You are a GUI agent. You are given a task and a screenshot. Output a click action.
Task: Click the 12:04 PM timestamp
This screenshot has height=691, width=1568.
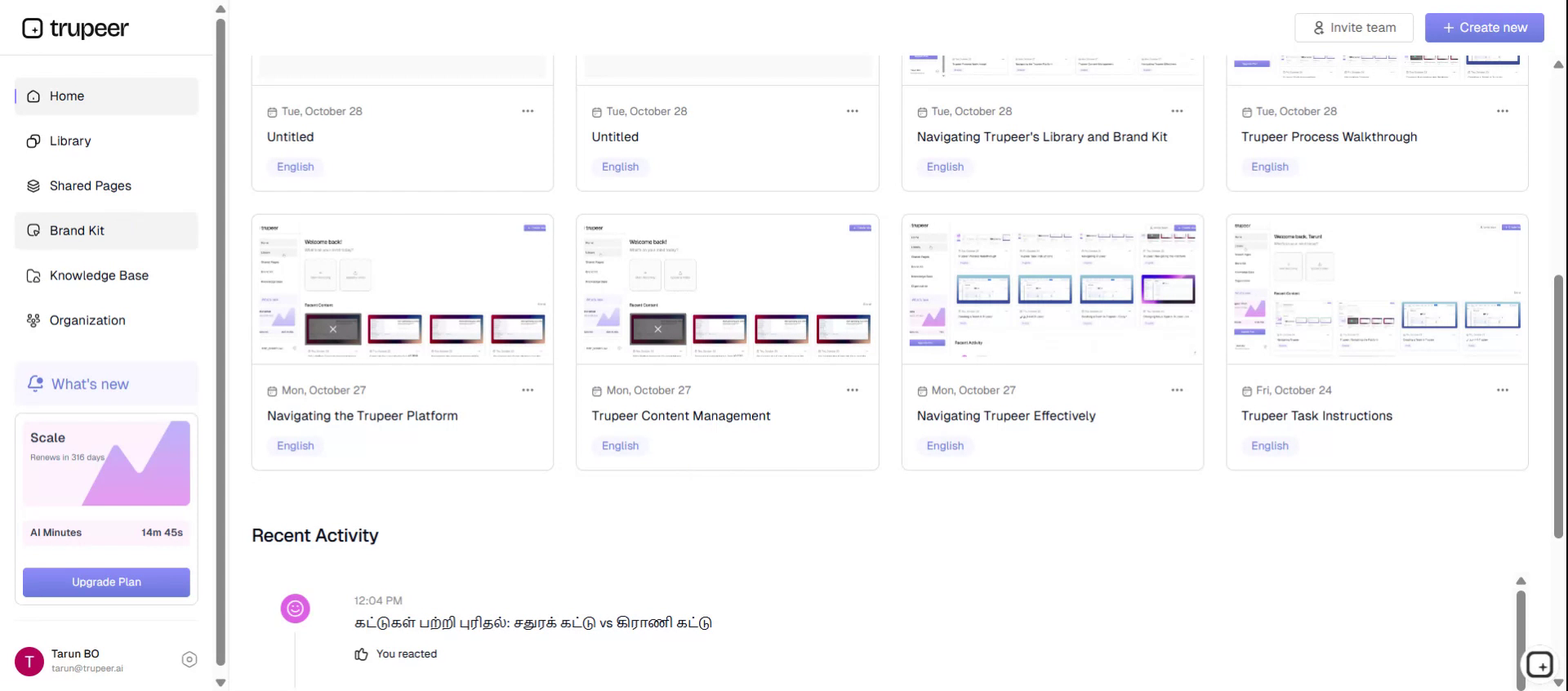coord(378,601)
